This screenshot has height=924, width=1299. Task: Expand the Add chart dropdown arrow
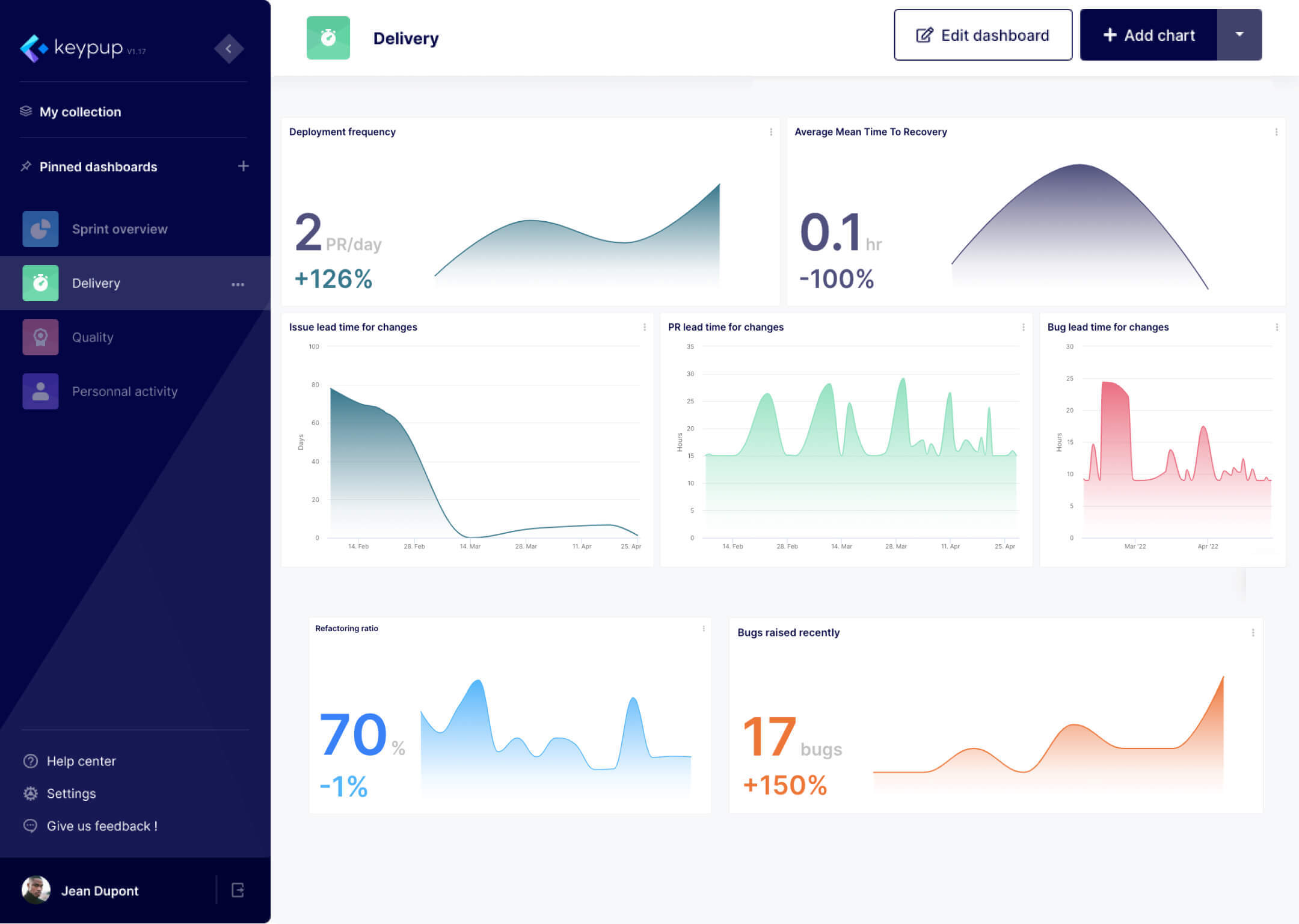[x=1239, y=35]
